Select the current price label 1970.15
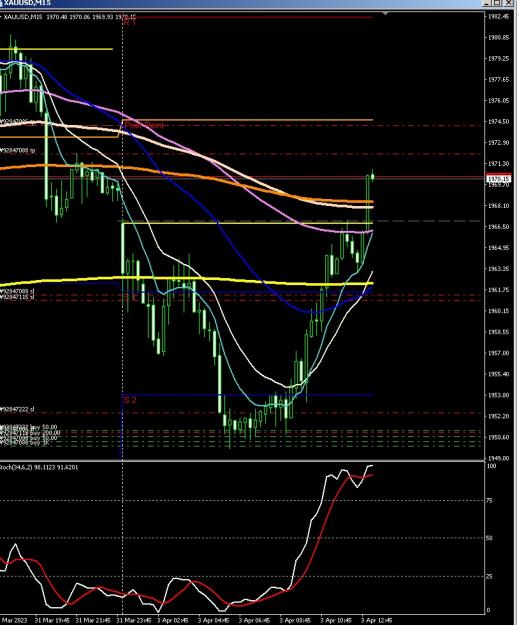This screenshot has width=517, height=625. pos(498,179)
